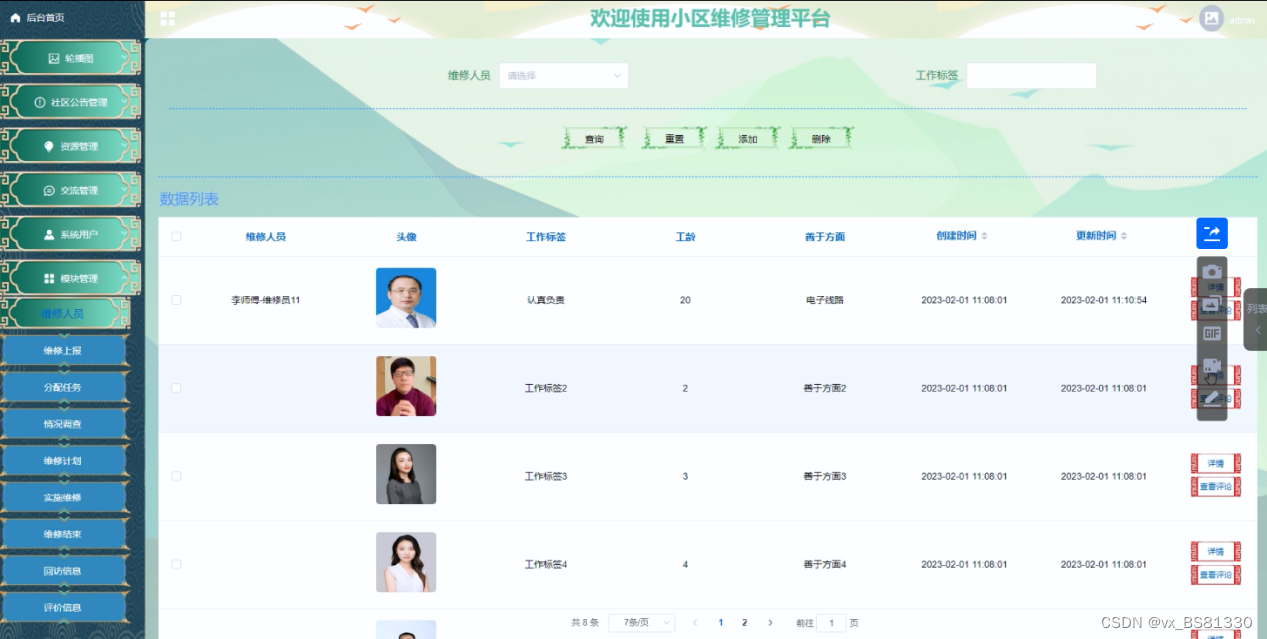Open the 维修人员 请选择 dropdown
The height and width of the screenshot is (639, 1267).
coord(564,75)
